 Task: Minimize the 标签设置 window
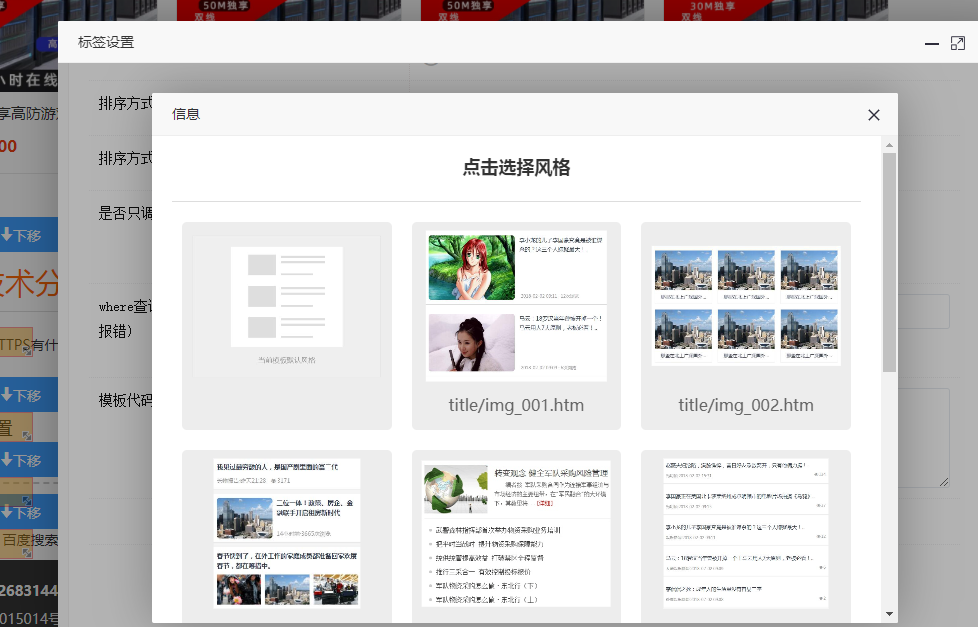(x=931, y=44)
